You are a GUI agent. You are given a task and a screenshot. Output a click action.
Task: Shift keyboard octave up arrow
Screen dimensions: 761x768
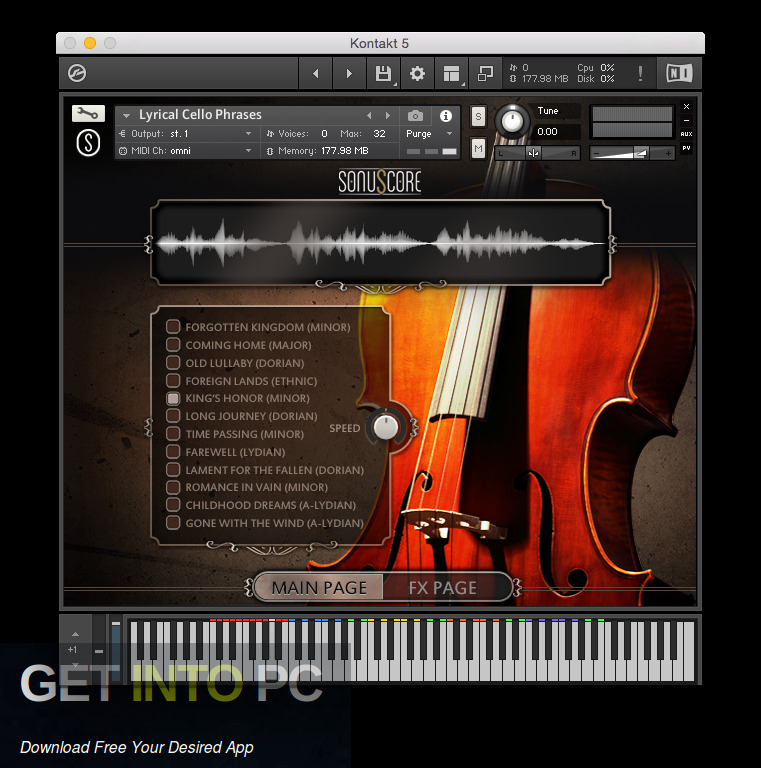click(x=75, y=634)
